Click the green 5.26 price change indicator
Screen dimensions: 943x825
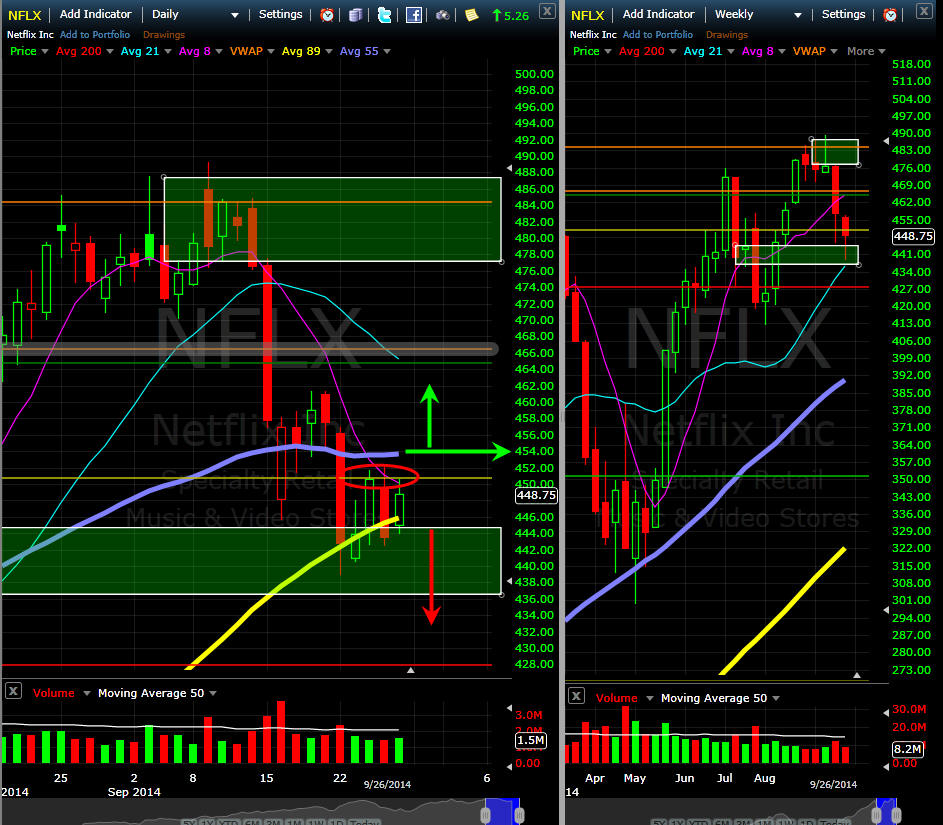pyautogui.click(x=510, y=16)
